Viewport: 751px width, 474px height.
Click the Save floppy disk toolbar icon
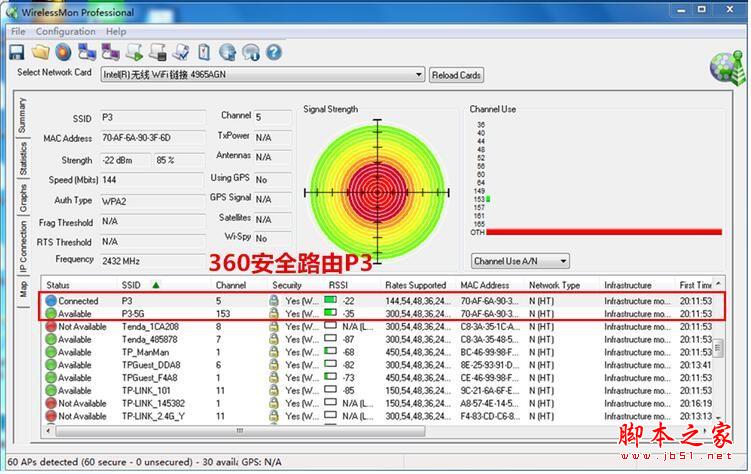point(17,52)
